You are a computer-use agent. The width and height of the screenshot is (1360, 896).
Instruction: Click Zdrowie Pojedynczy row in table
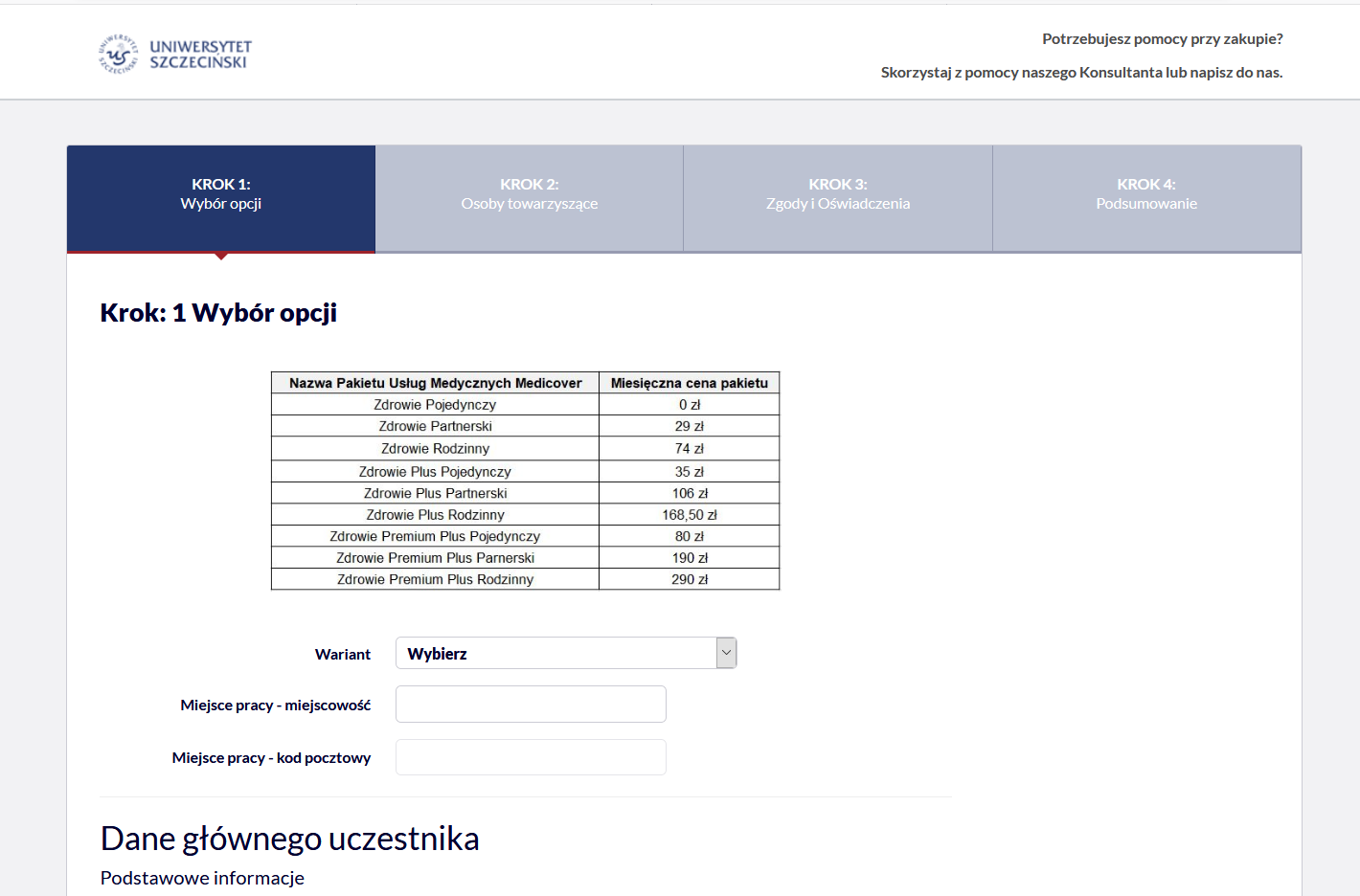click(435, 405)
